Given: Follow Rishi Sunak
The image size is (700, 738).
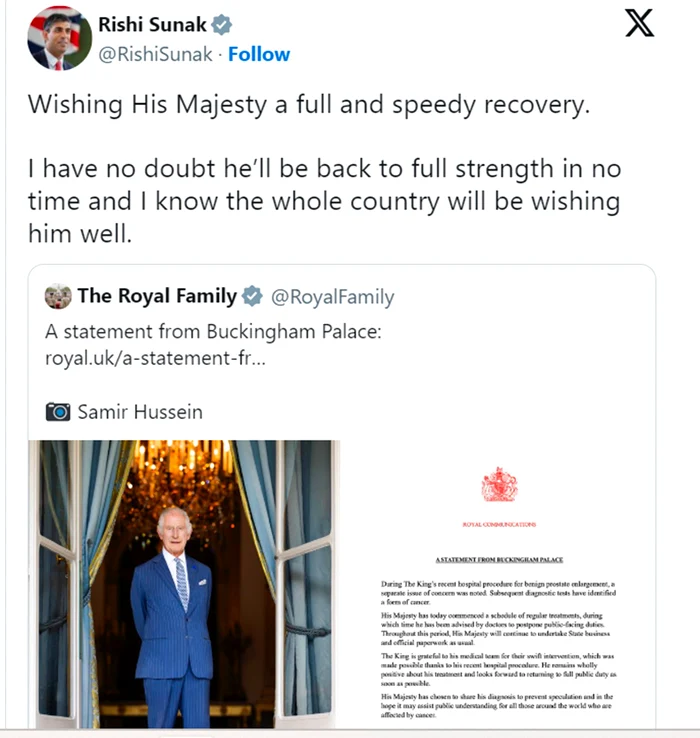Looking at the screenshot, I should [259, 54].
